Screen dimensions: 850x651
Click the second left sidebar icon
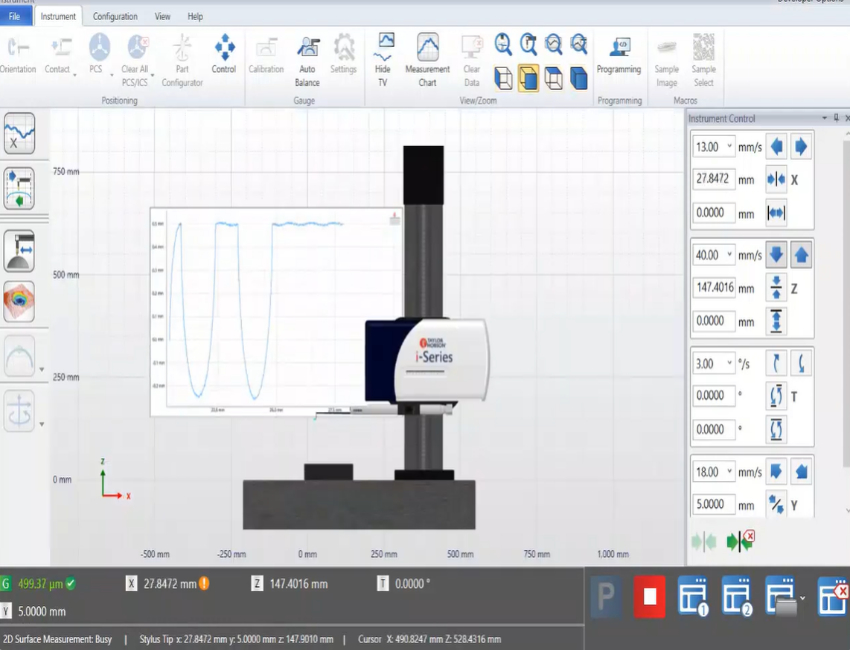[20, 188]
